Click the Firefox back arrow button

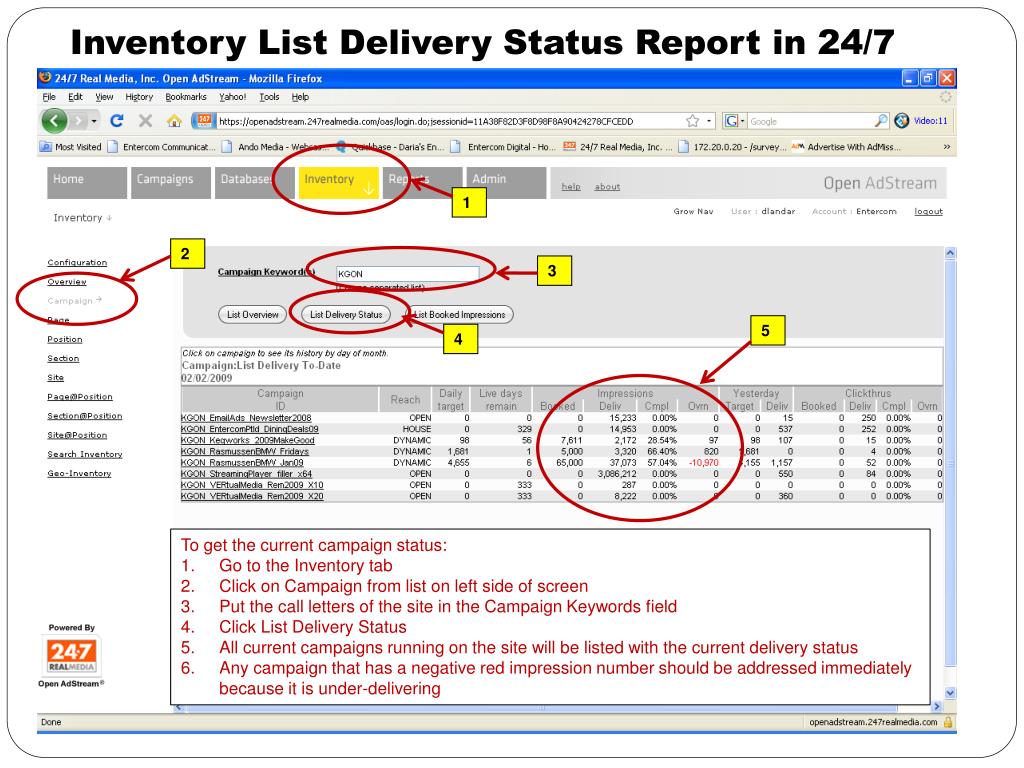[x=55, y=121]
